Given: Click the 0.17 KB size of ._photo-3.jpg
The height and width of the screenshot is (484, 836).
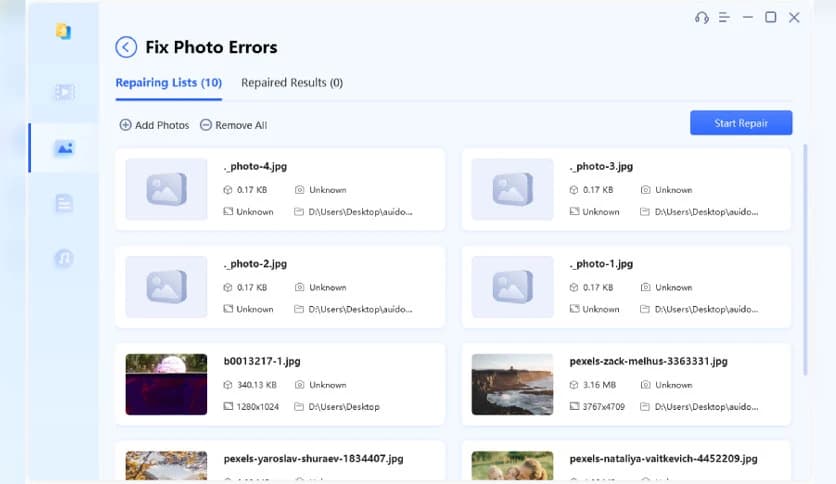Looking at the screenshot, I should [598, 190].
